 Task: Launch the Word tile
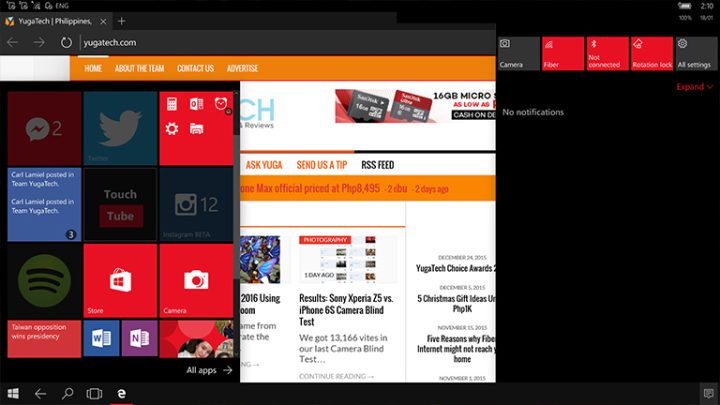pos(101,339)
